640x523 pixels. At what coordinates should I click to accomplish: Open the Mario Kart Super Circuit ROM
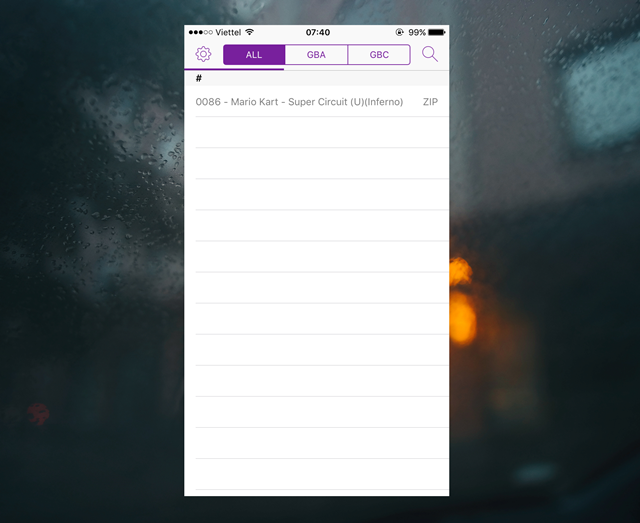(x=299, y=102)
